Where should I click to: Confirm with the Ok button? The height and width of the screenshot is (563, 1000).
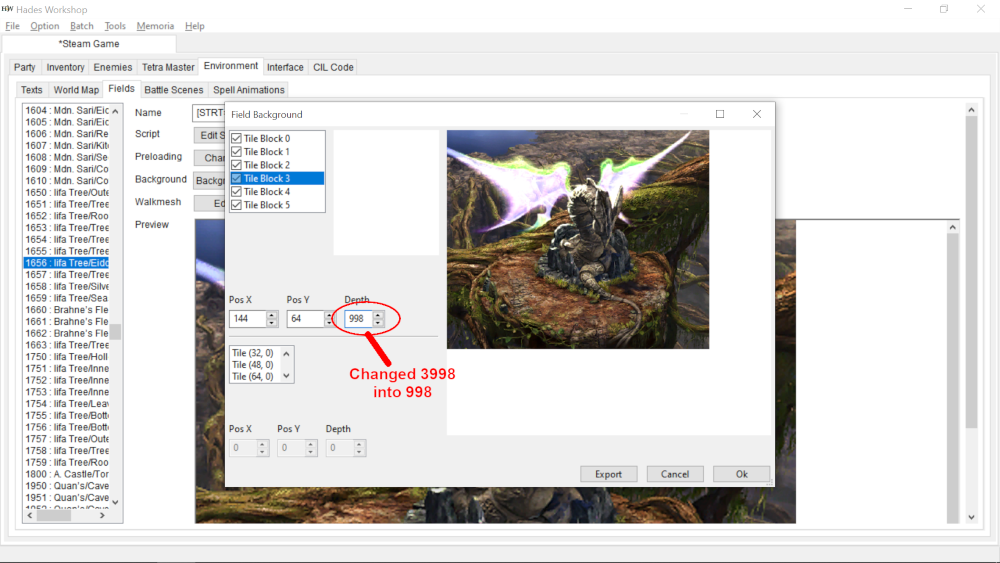click(741, 474)
